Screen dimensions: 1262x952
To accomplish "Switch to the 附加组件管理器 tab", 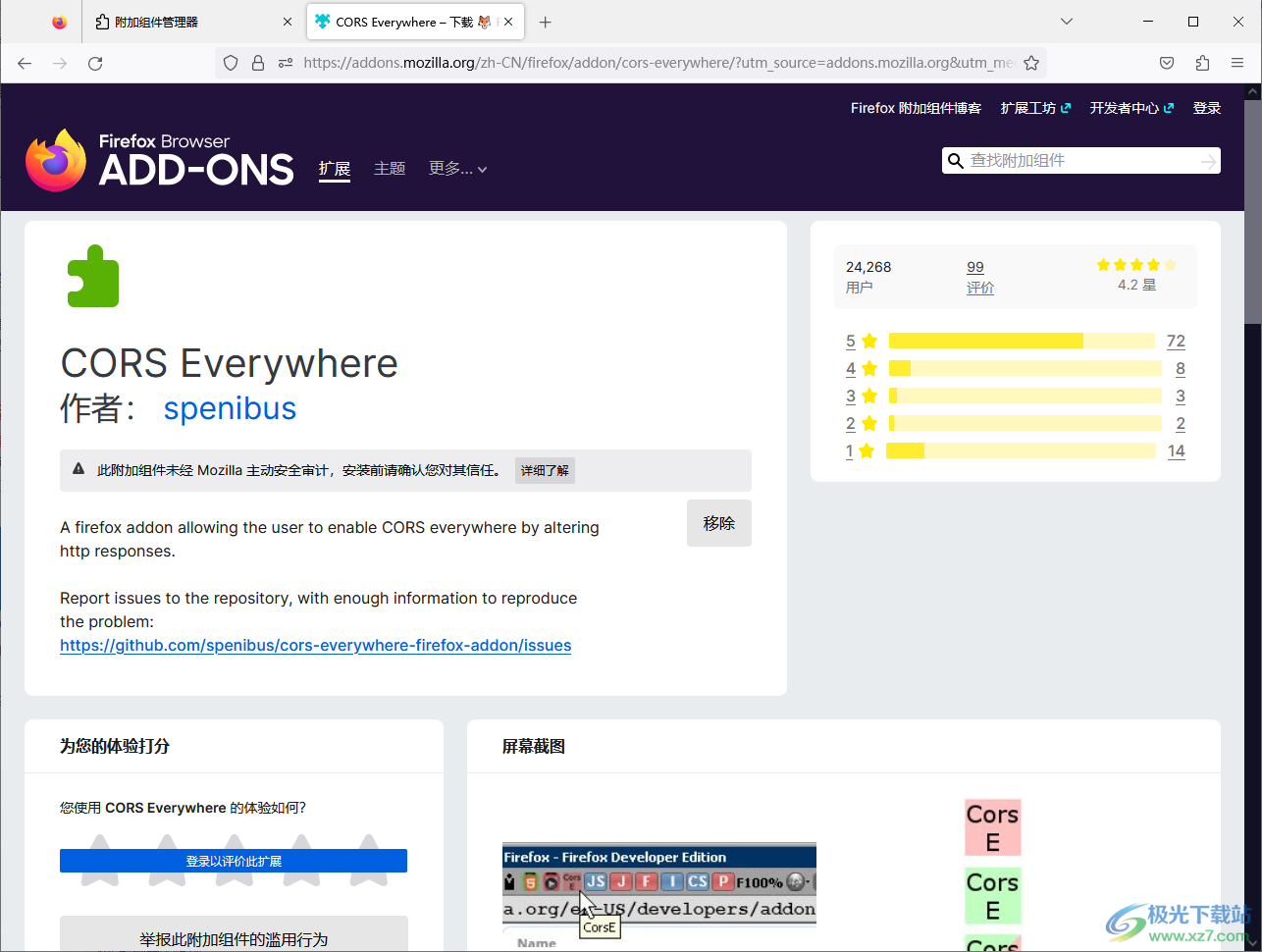I will 193,22.
